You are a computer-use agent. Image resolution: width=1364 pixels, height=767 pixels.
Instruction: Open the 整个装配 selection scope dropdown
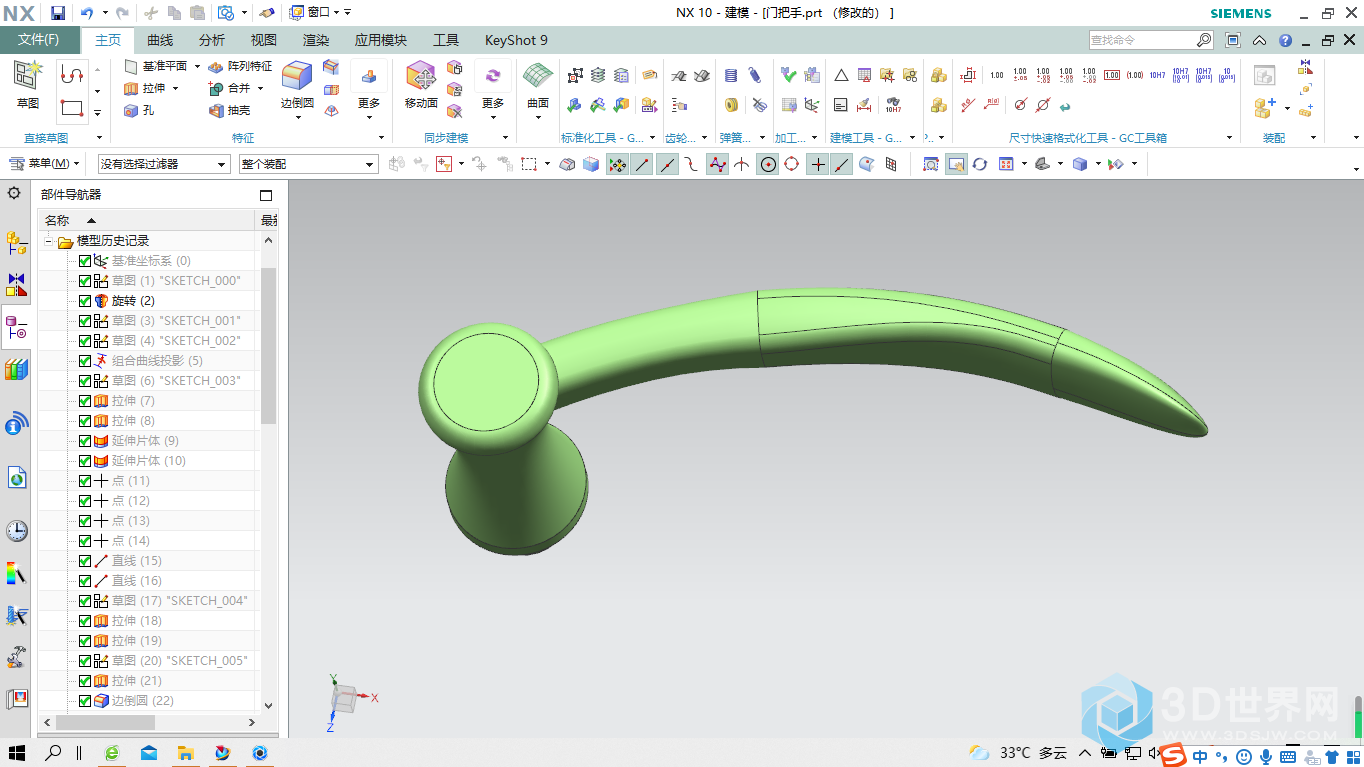(308, 164)
